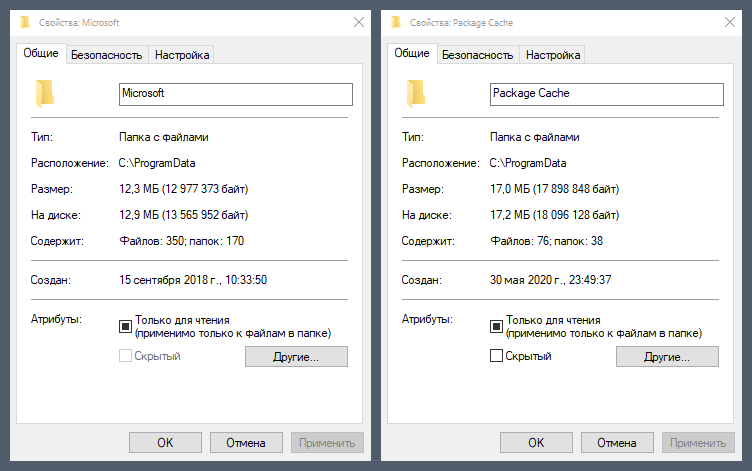The height and width of the screenshot is (471, 752).
Task: Enable the Скрытый checkbox for Package Cache
Action: [496, 356]
